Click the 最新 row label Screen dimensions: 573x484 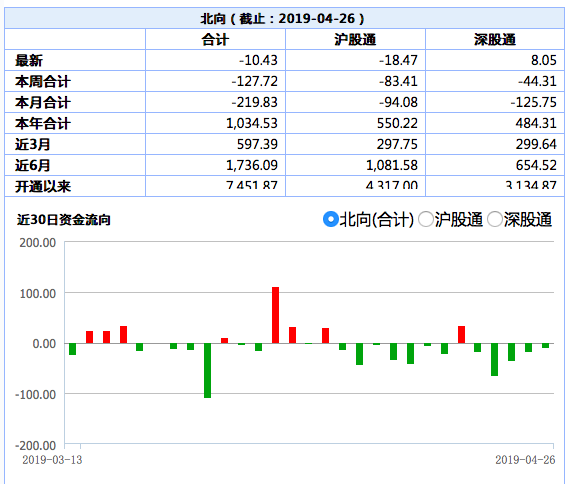29,60
